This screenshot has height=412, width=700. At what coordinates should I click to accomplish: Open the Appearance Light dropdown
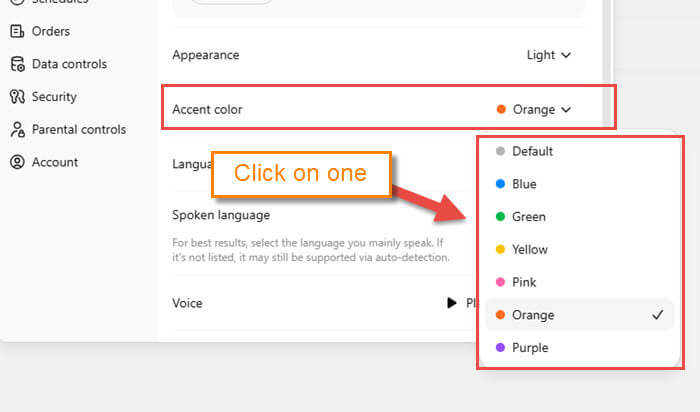[x=548, y=55]
